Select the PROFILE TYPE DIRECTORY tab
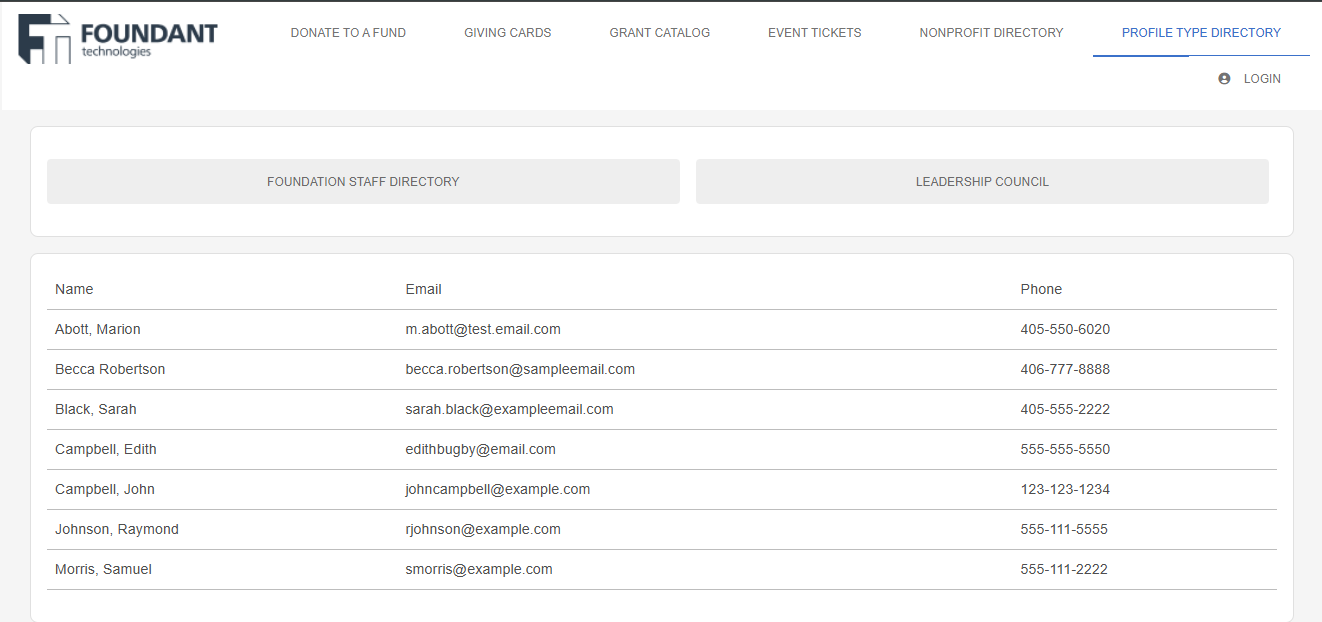The width and height of the screenshot is (1322, 622). pyautogui.click(x=1201, y=32)
